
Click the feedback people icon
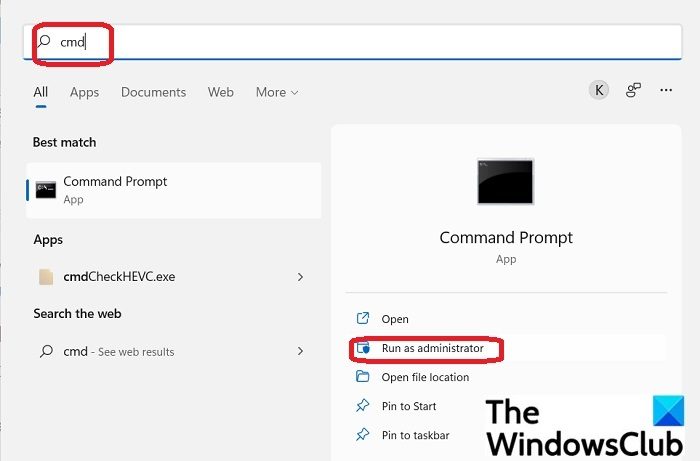coord(633,90)
